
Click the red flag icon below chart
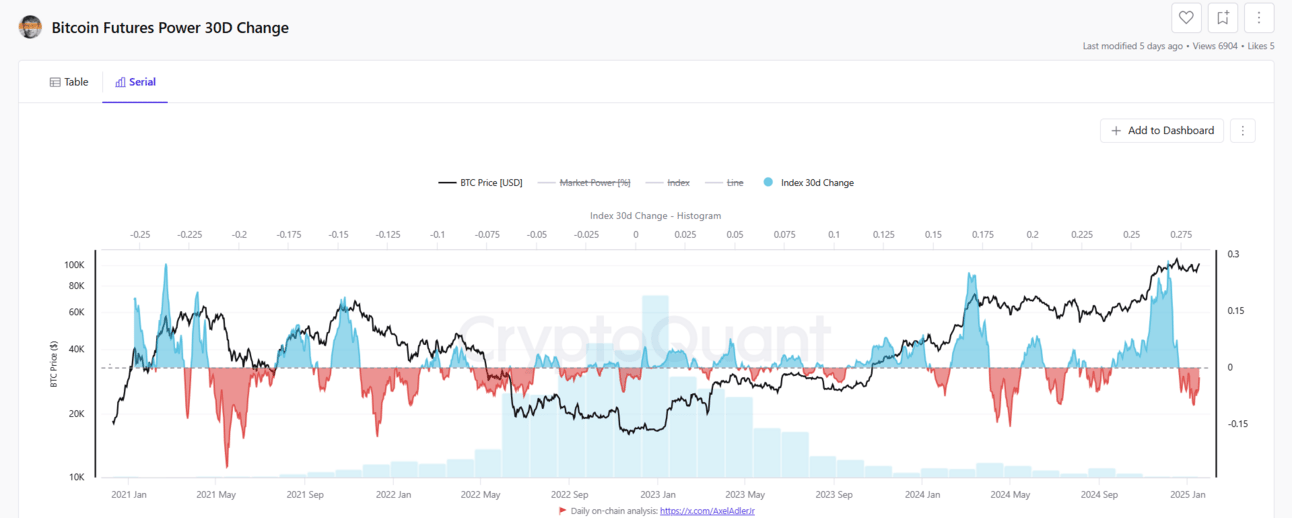tap(562, 510)
